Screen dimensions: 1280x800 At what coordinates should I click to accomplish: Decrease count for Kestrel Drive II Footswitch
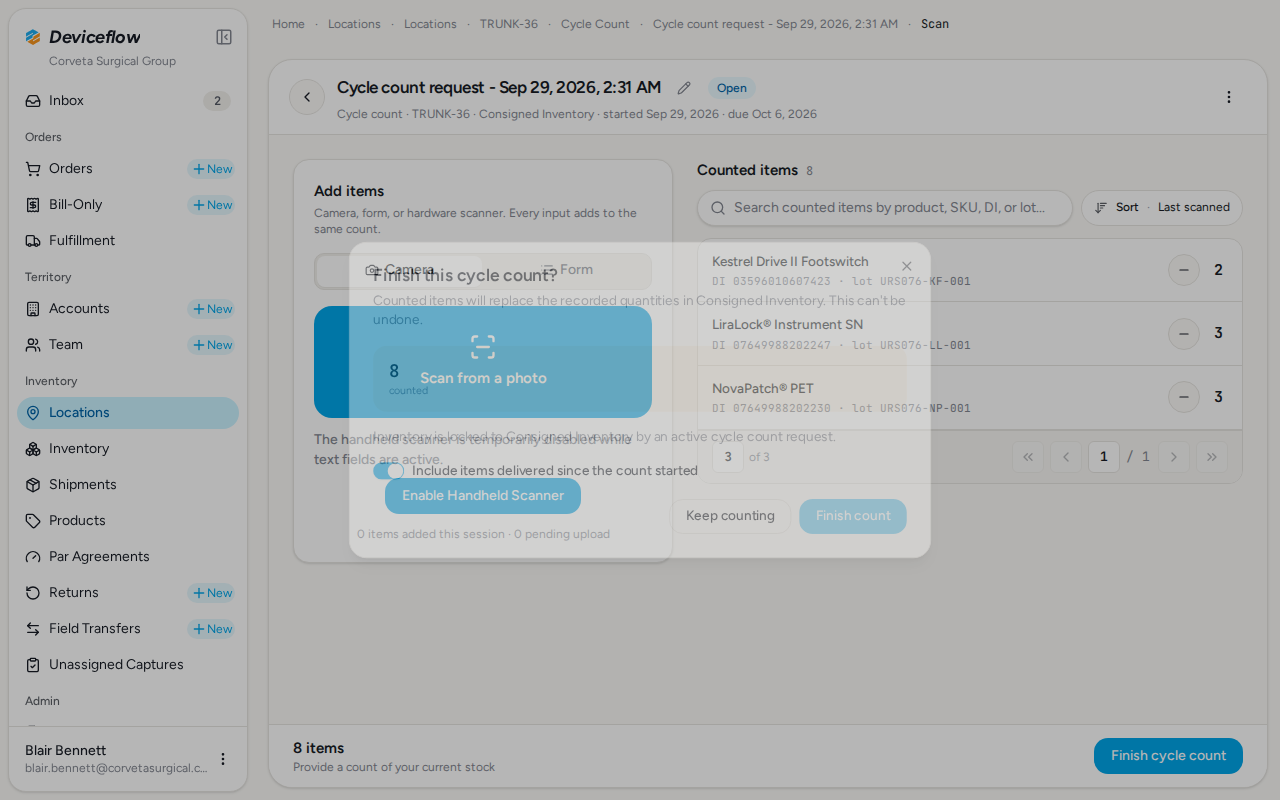[x=1184, y=270]
